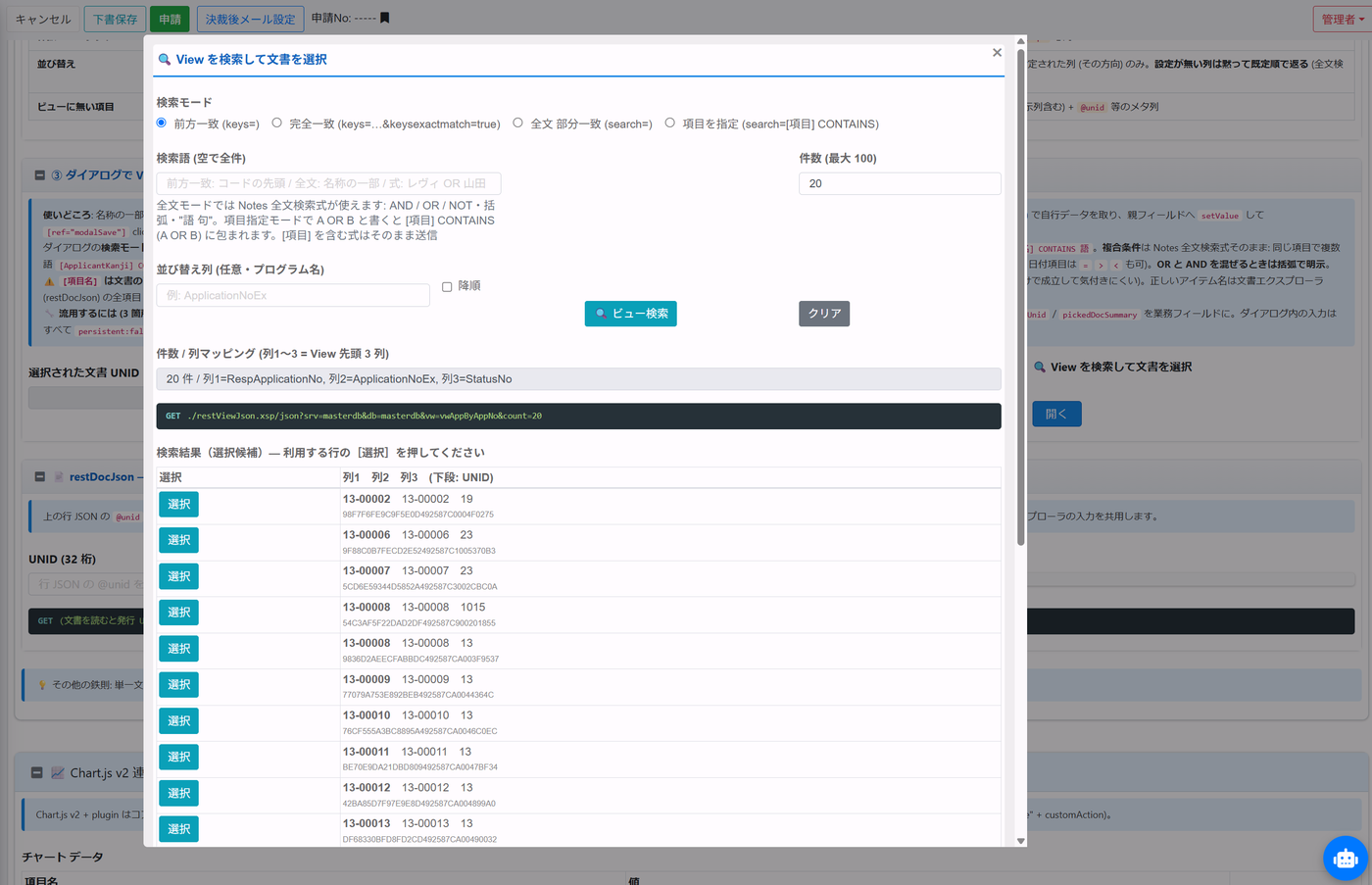Collapse the ③ ダイアログ section

point(39,175)
